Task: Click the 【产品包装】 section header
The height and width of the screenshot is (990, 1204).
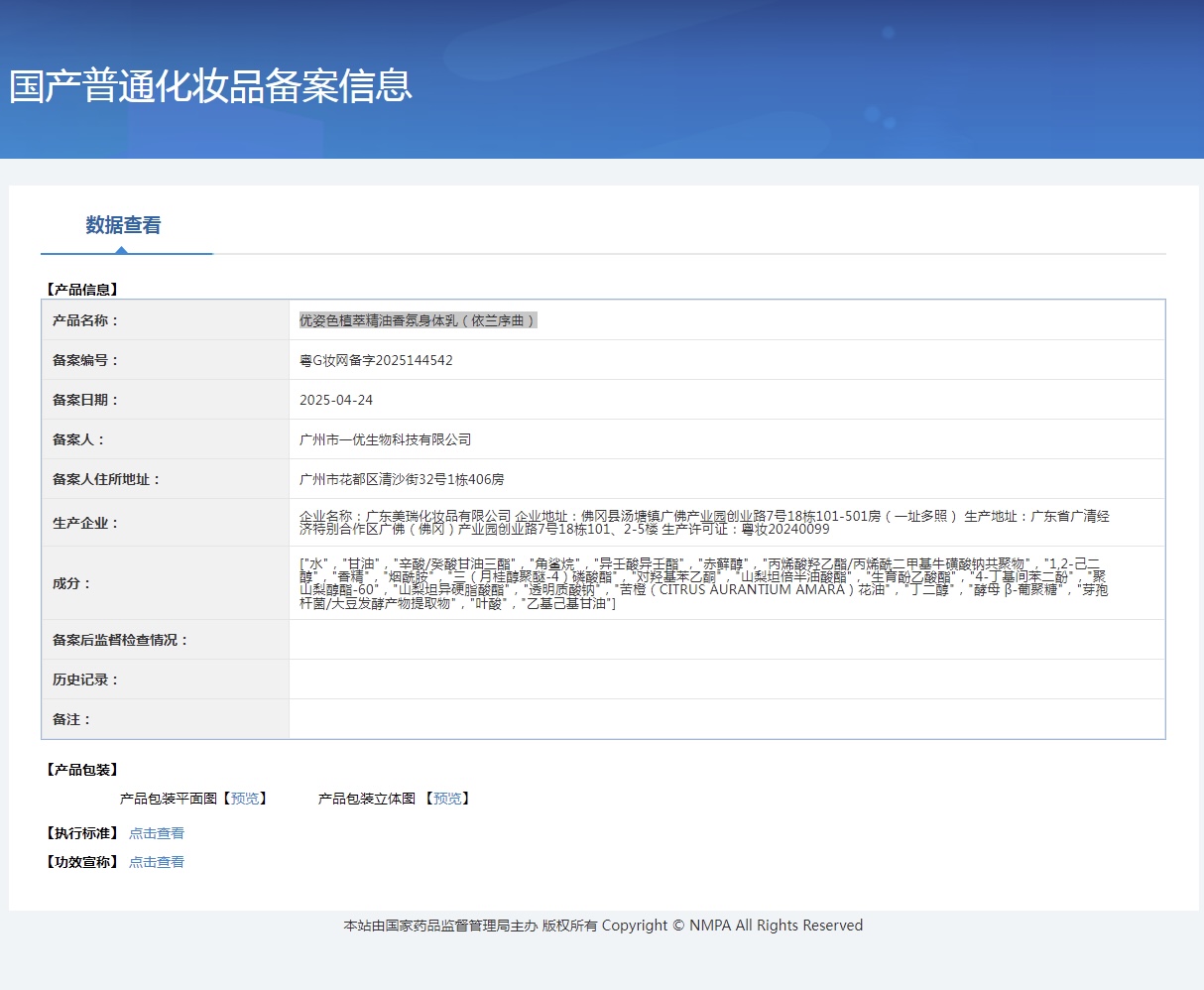Action: [82, 770]
